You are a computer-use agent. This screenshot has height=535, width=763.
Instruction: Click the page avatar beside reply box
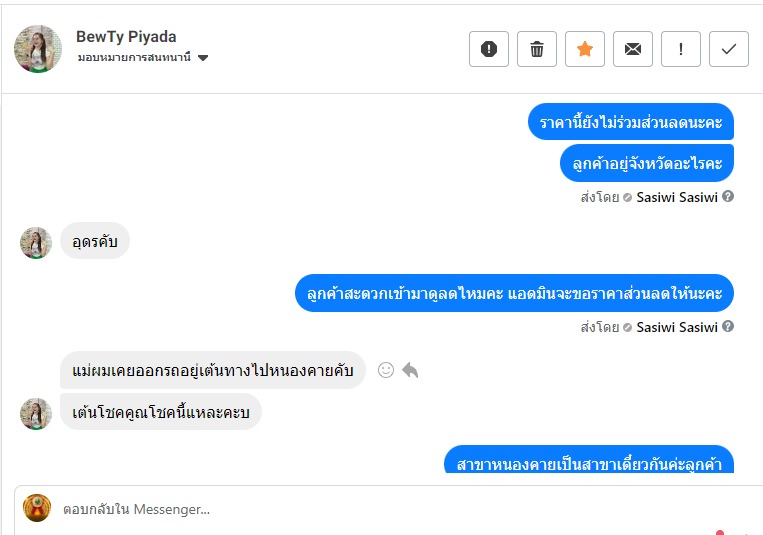pyautogui.click(x=37, y=508)
